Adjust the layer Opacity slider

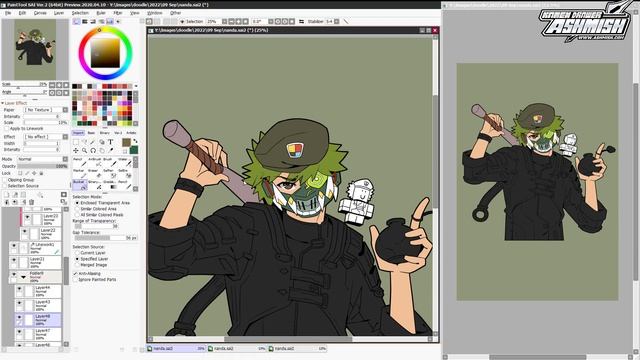[42, 167]
